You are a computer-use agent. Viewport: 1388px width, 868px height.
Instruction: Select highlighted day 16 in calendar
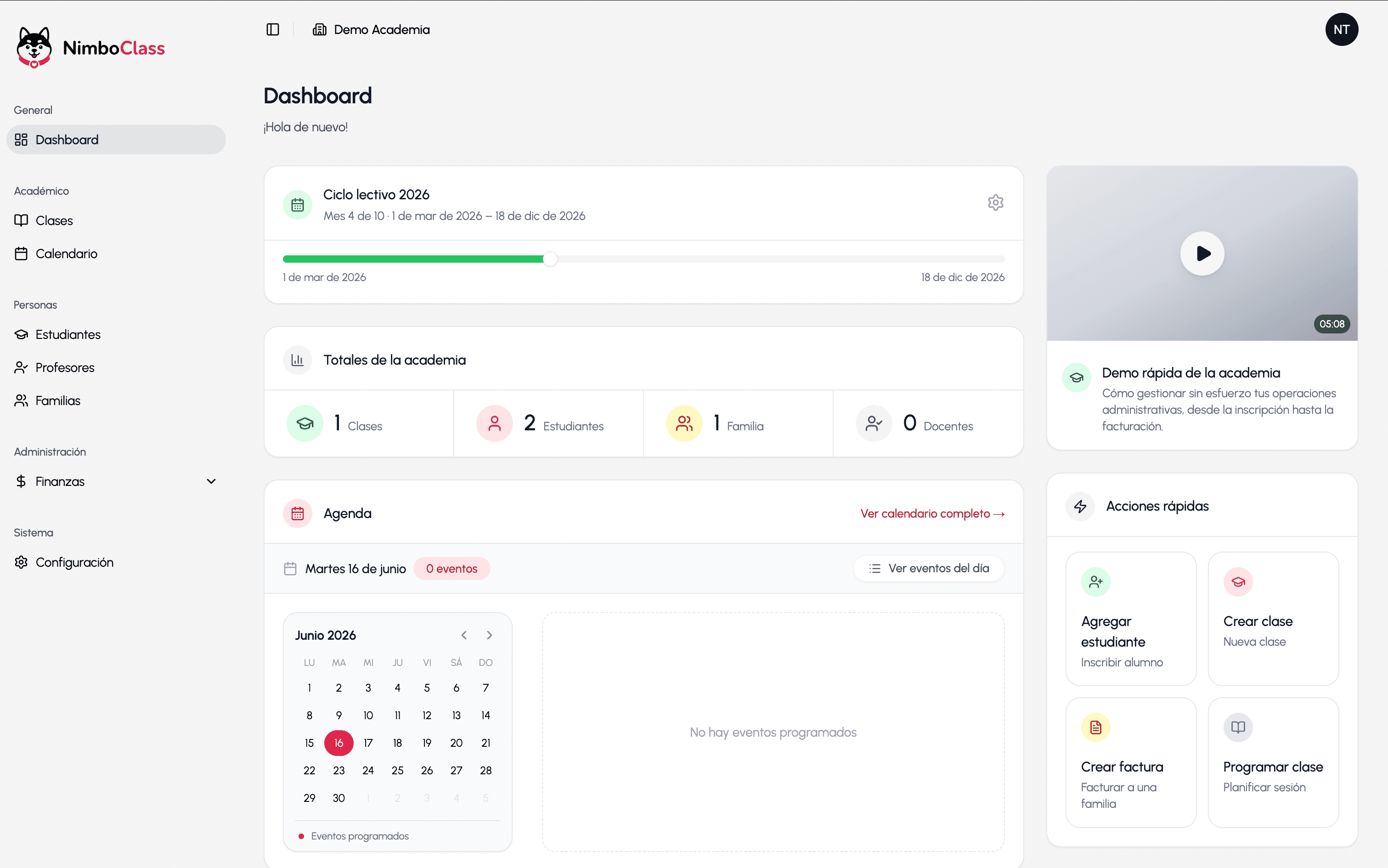pos(339,743)
